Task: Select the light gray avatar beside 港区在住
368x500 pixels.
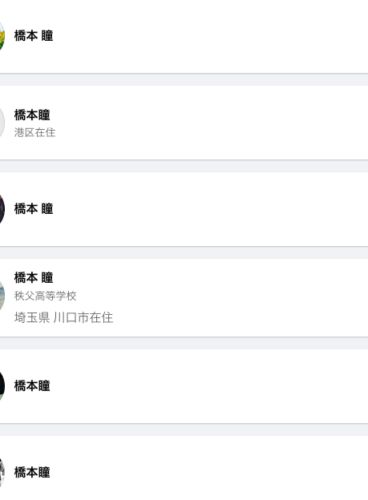Action: tap(2, 123)
